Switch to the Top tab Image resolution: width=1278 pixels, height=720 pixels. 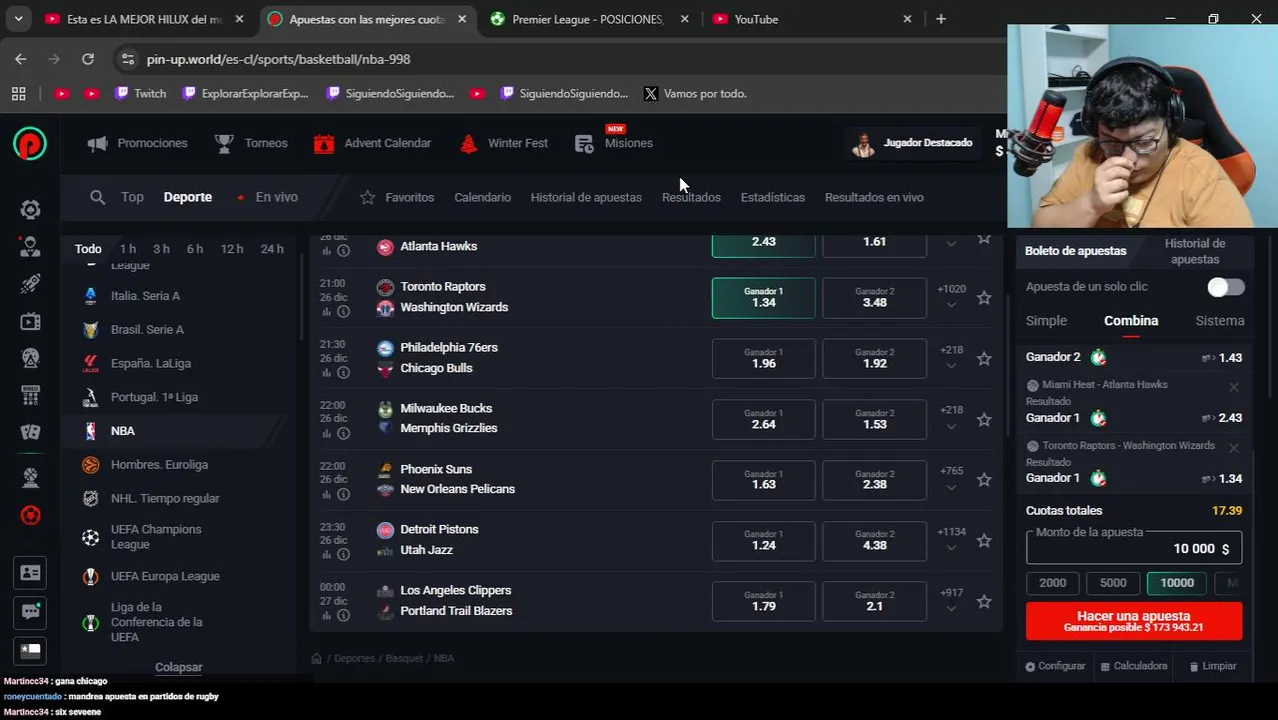click(x=132, y=197)
